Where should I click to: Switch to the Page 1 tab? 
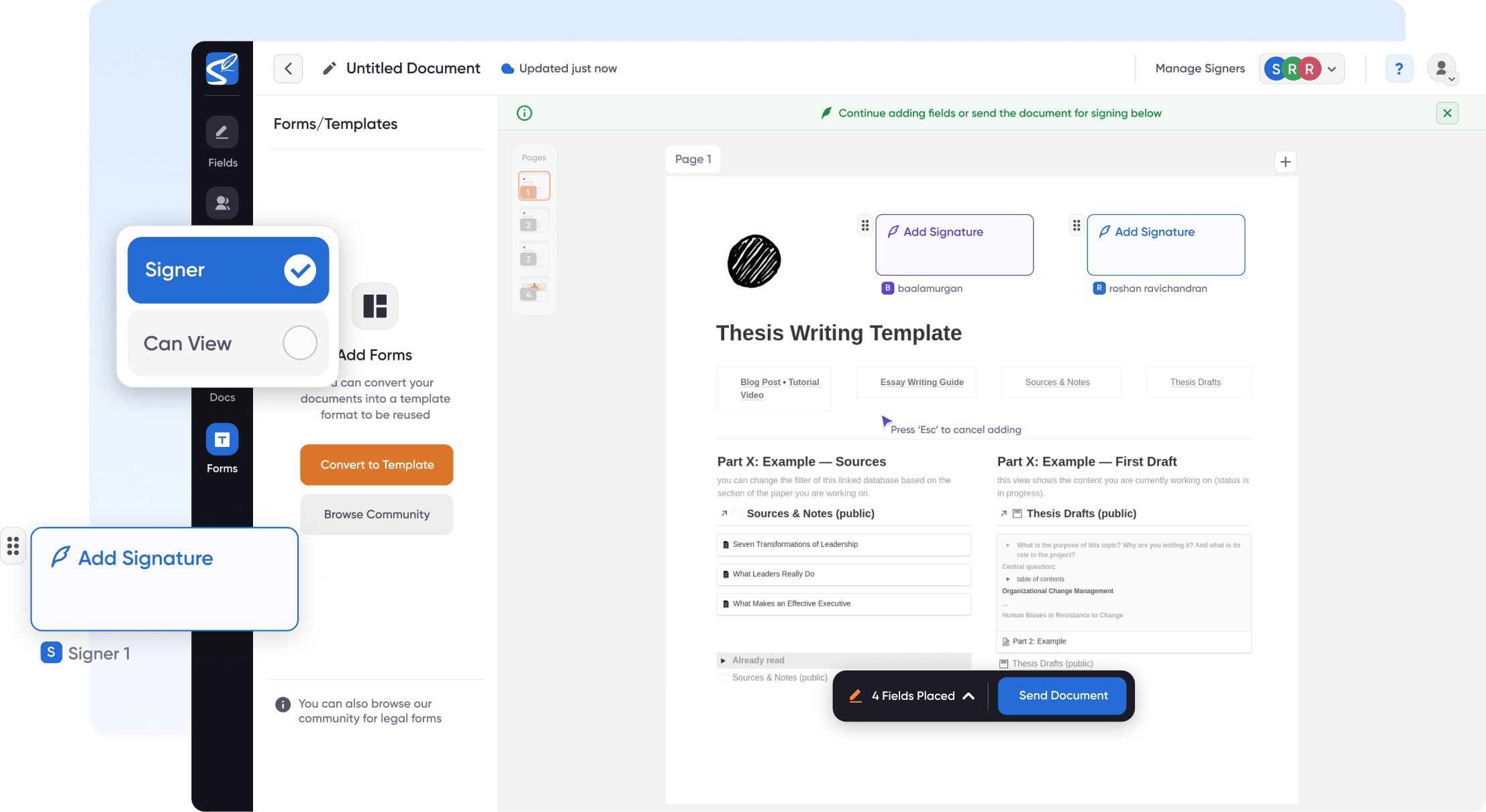point(693,159)
